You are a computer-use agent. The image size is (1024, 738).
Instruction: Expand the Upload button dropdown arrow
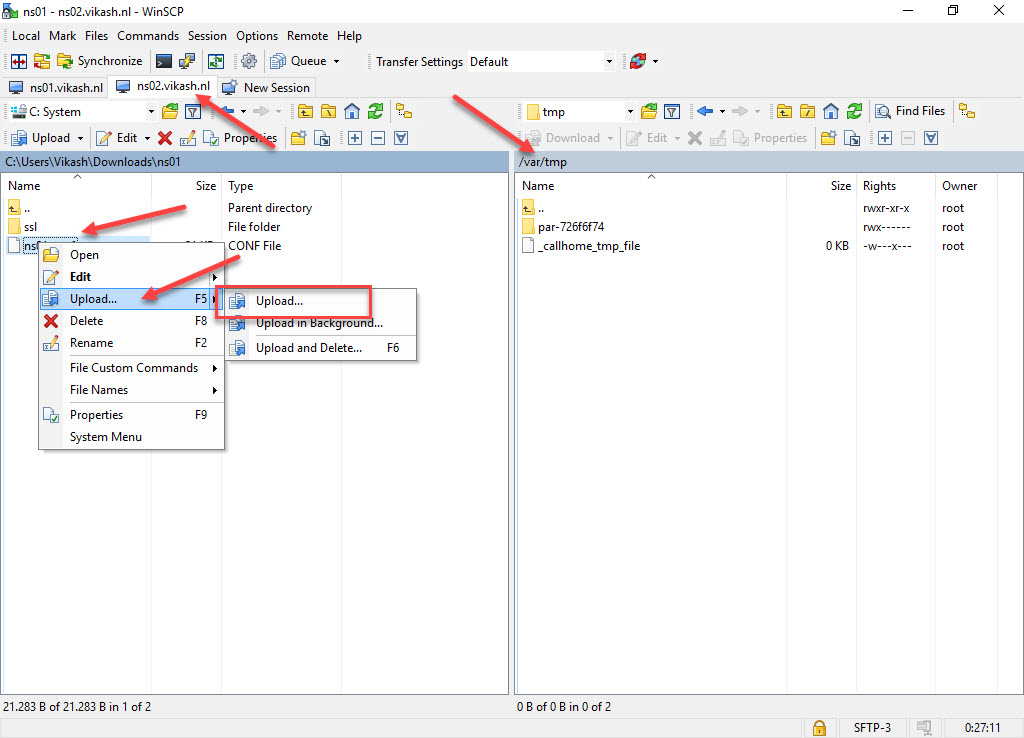(80, 138)
